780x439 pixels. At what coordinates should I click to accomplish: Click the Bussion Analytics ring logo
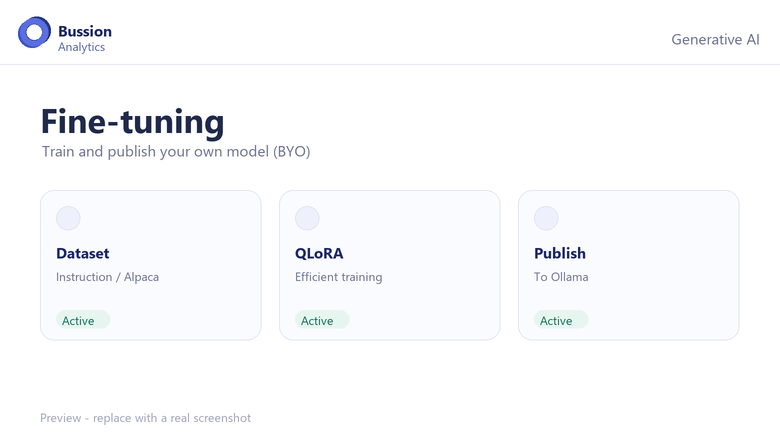[x=34, y=32]
